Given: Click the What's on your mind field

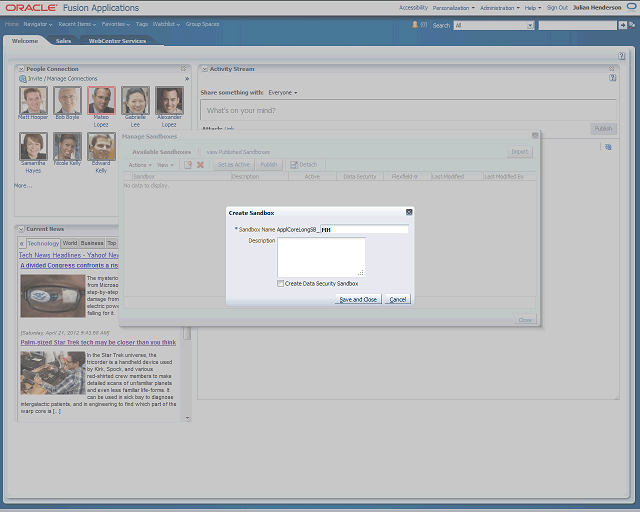Looking at the screenshot, I should [408, 110].
